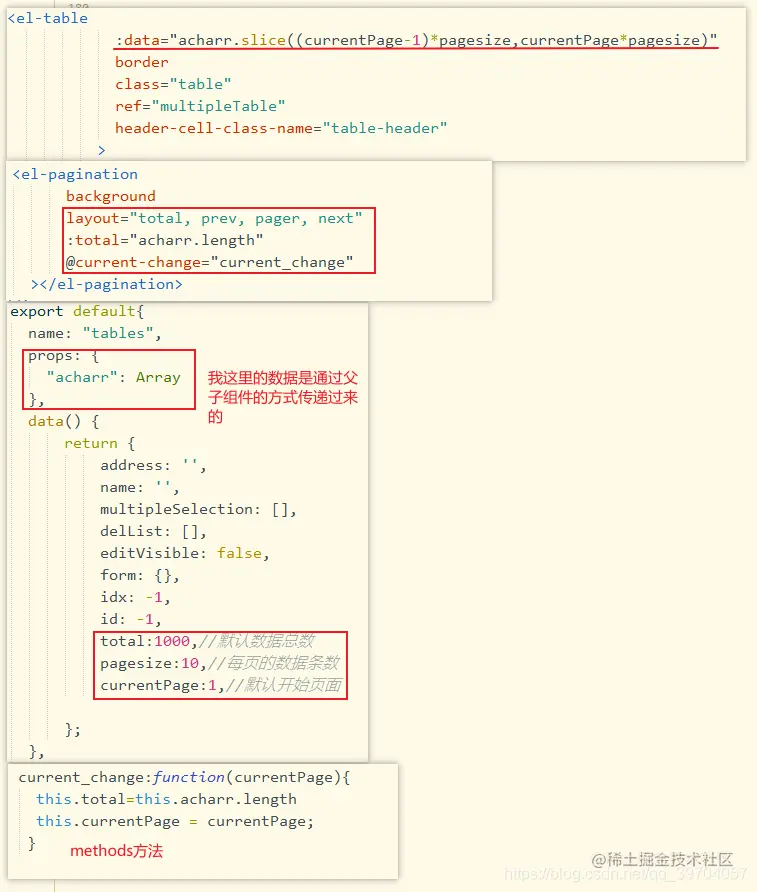Click the red methods方法 label
Image resolution: width=757 pixels, height=892 pixels.
(x=117, y=851)
